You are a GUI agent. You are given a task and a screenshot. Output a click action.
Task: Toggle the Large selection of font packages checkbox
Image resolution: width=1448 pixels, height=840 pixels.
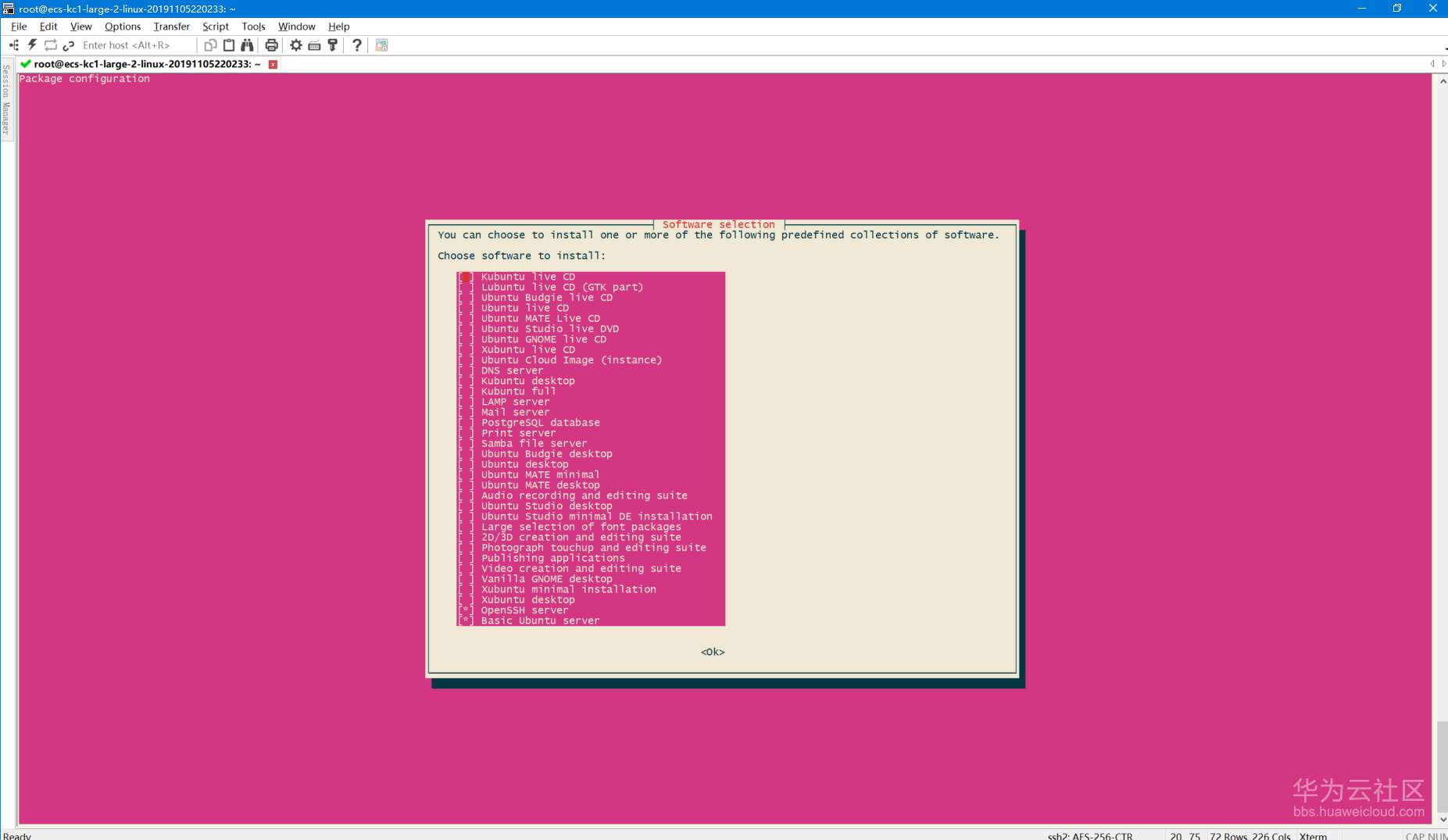click(x=466, y=527)
